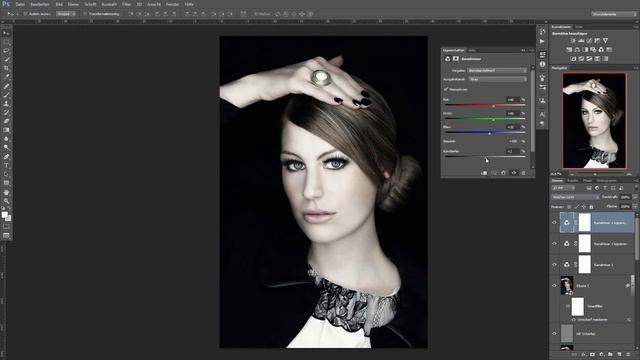Toggle the Auto-select checkbox in options bar
This screenshot has width=640, height=360.
click(25, 14)
